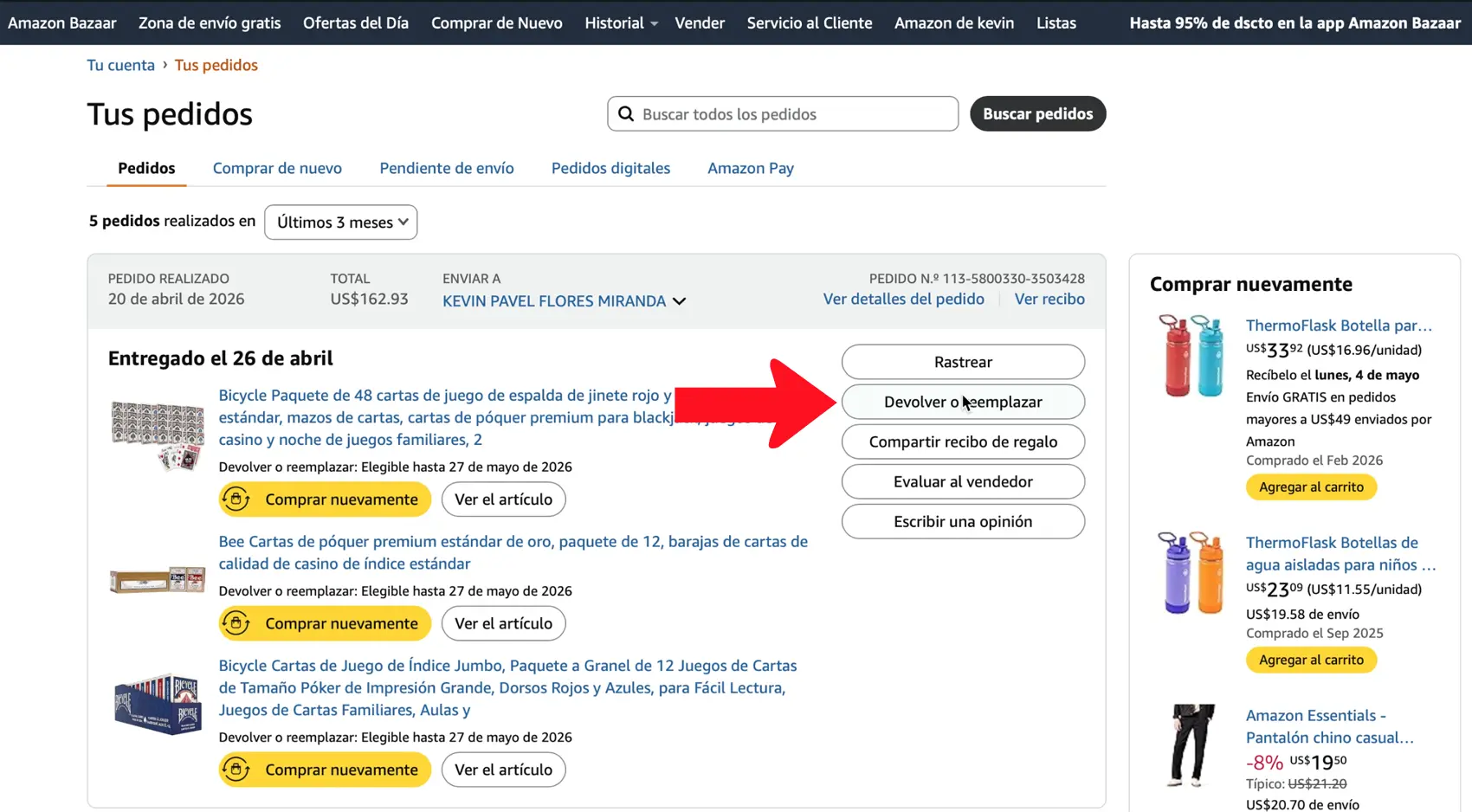Click the Buscar pedidos button
The width and height of the screenshot is (1472, 812).
[x=1038, y=114]
